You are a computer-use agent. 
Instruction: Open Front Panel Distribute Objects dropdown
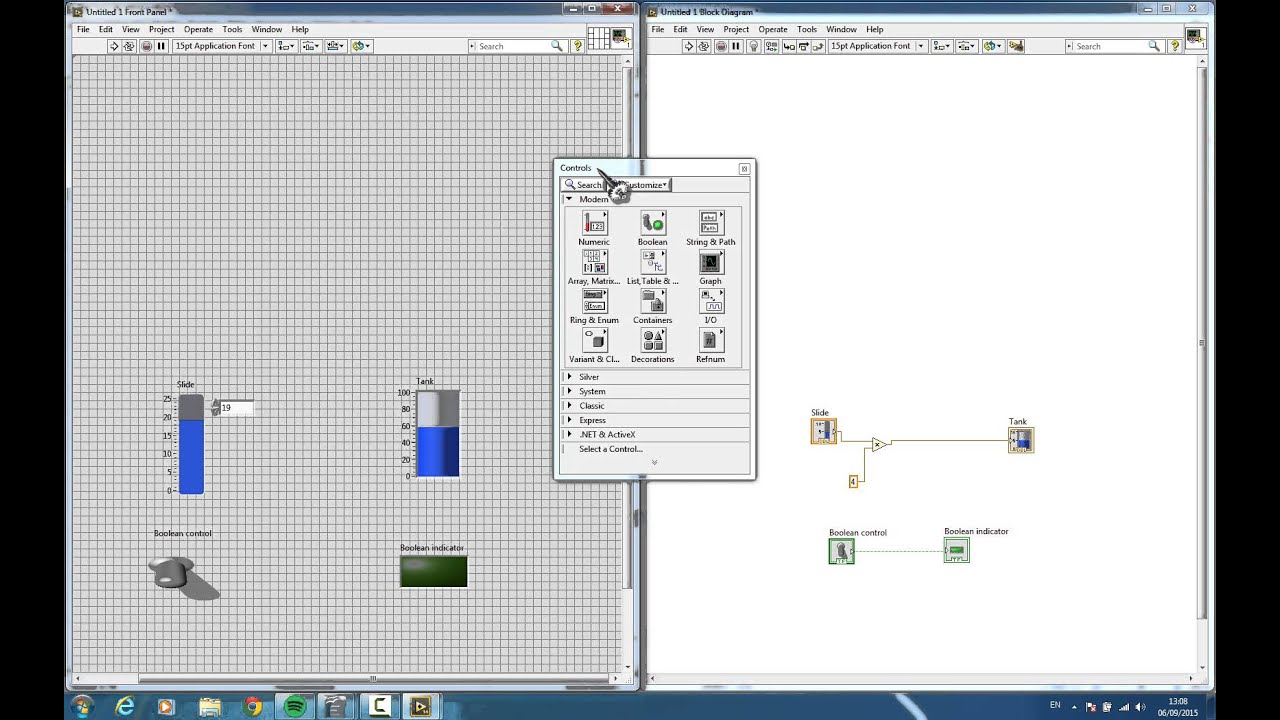tap(311, 46)
